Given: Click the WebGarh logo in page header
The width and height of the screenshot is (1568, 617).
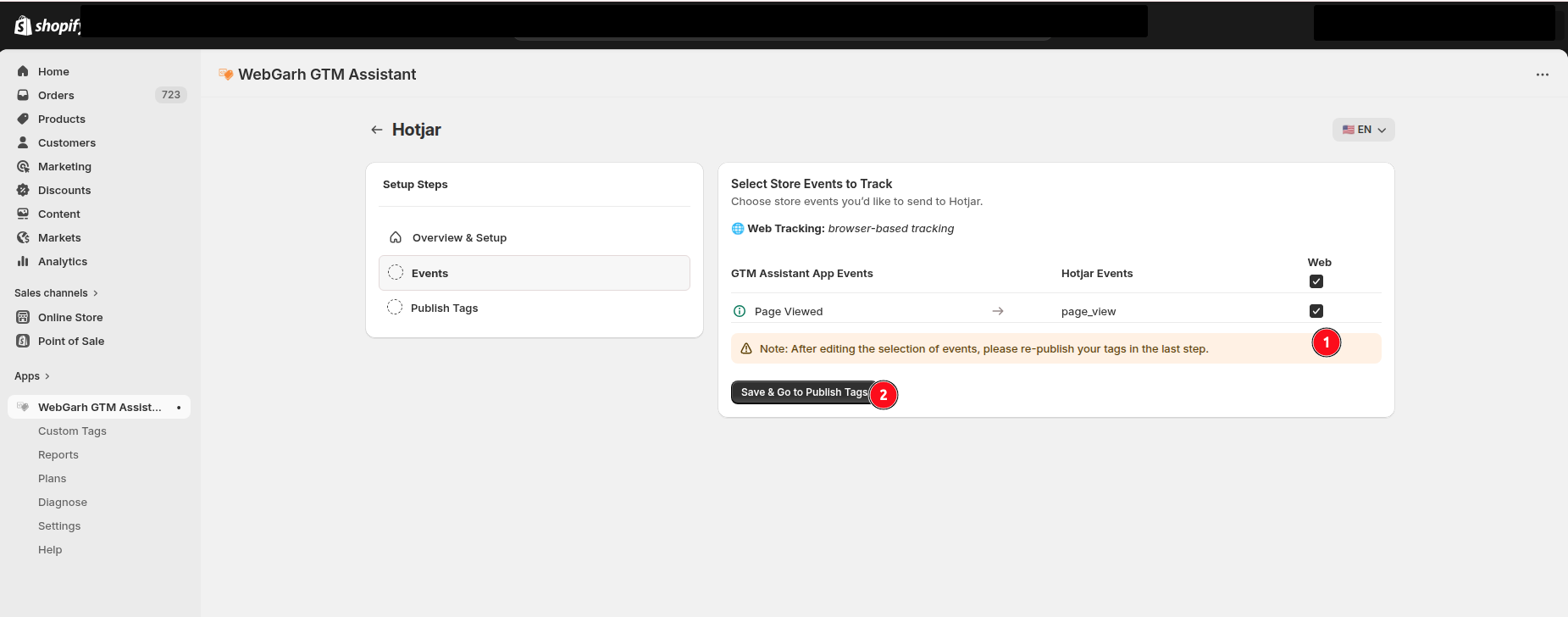Looking at the screenshot, I should point(225,75).
